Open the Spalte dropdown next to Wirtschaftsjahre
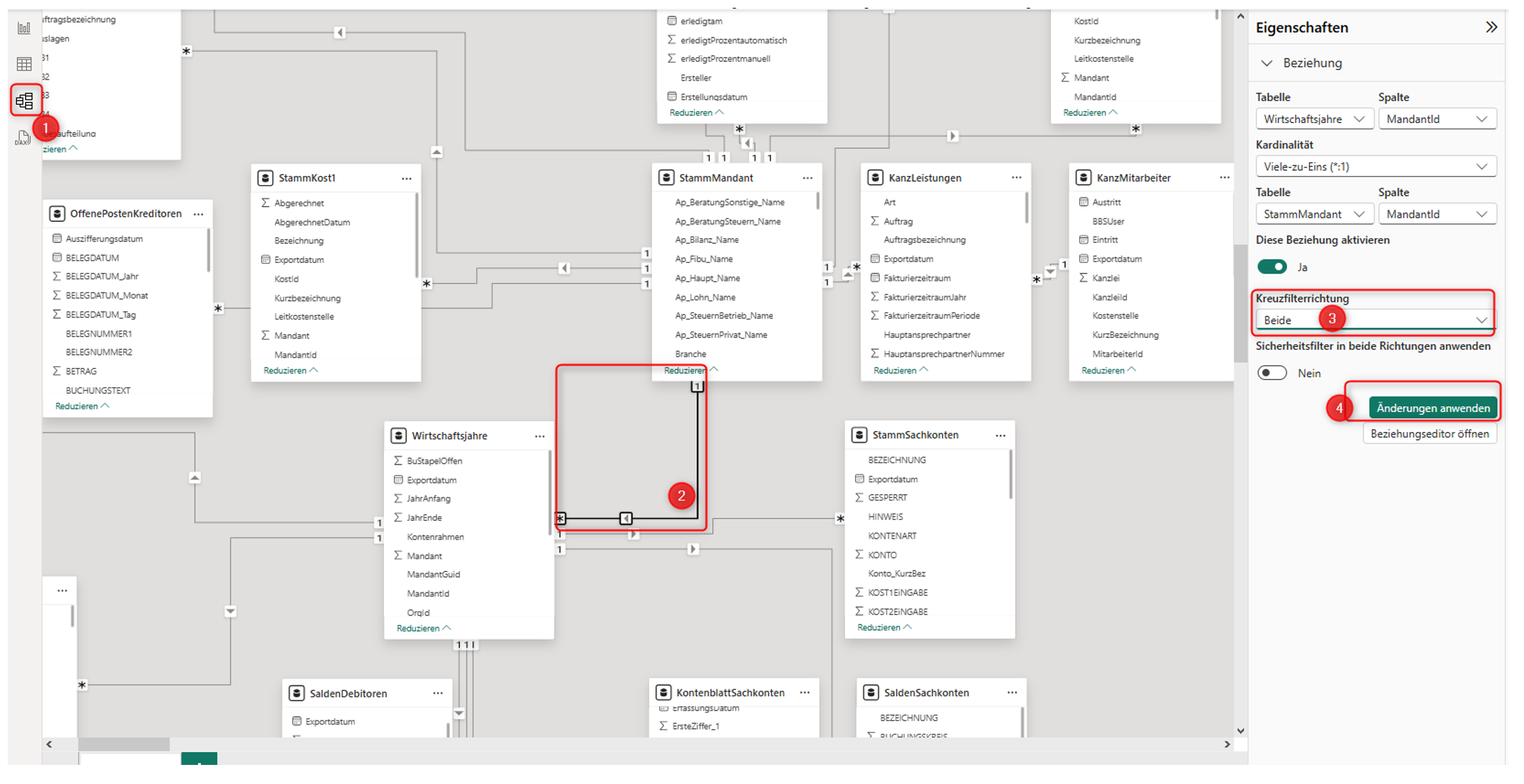Viewport: 1524px width, 784px height. click(1437, 119)
